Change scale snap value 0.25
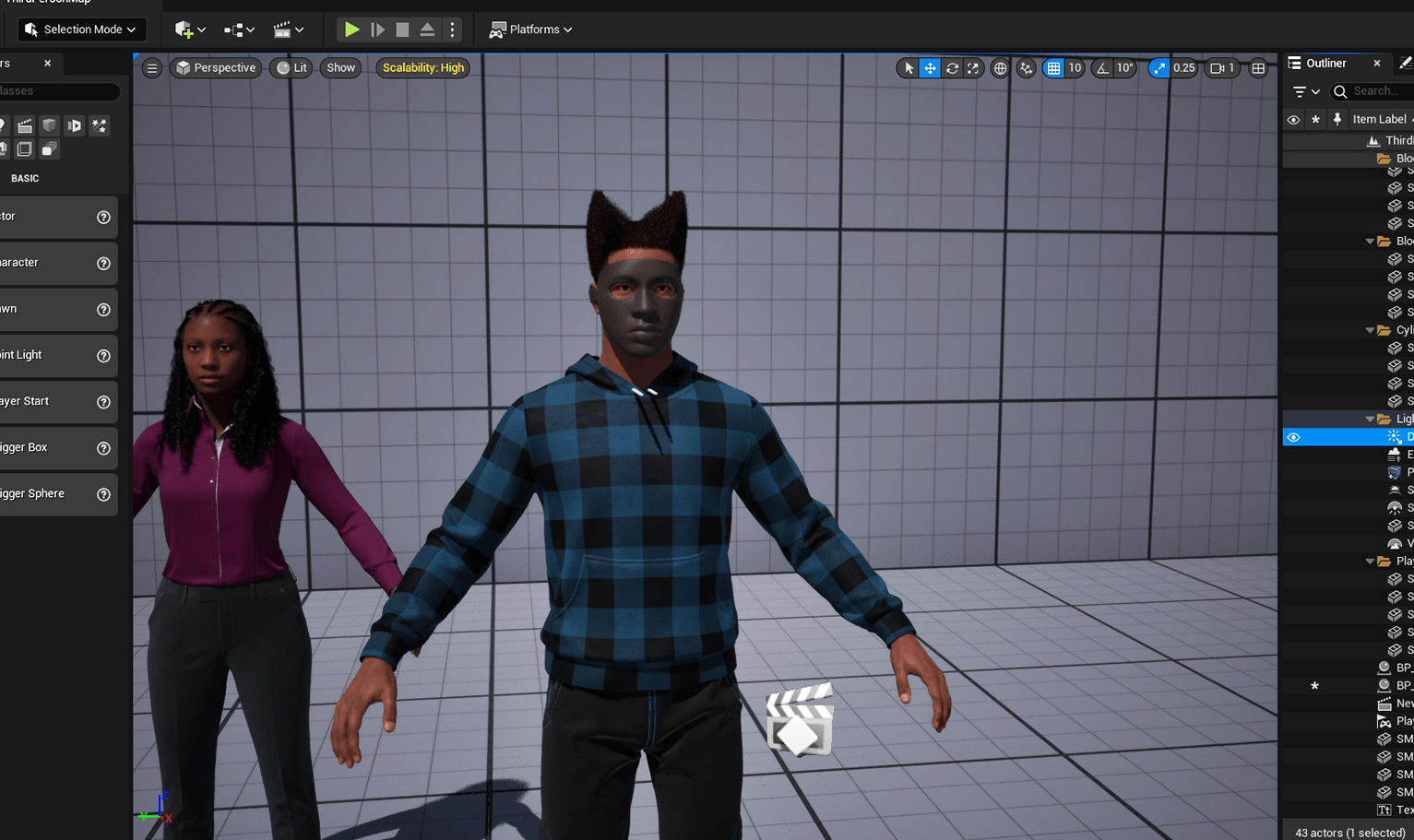1414x840 pixels. tap(1184, 68)
